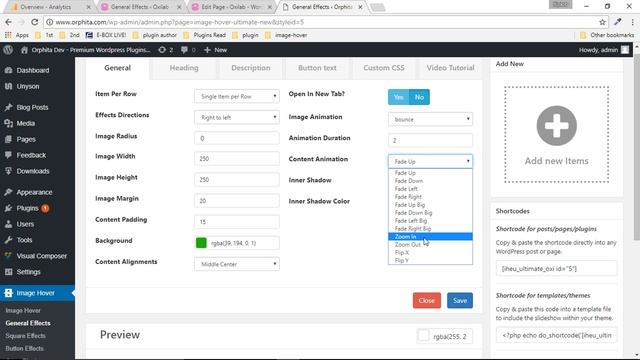Open Chrome menu three dots
This screenshot has width=640, height=360.
(633, 22)
